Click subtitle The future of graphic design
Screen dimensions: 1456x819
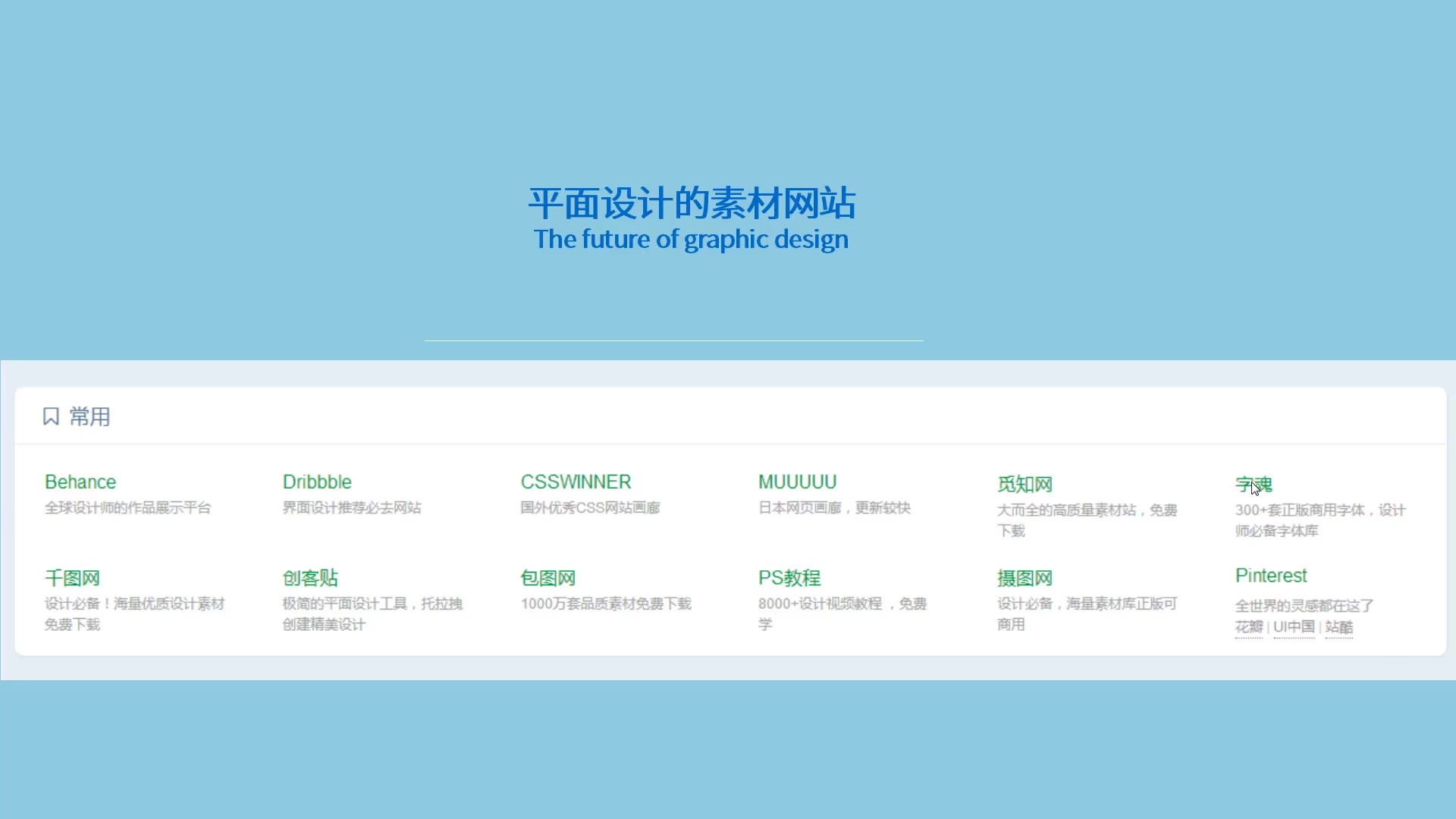click(691, 240)
